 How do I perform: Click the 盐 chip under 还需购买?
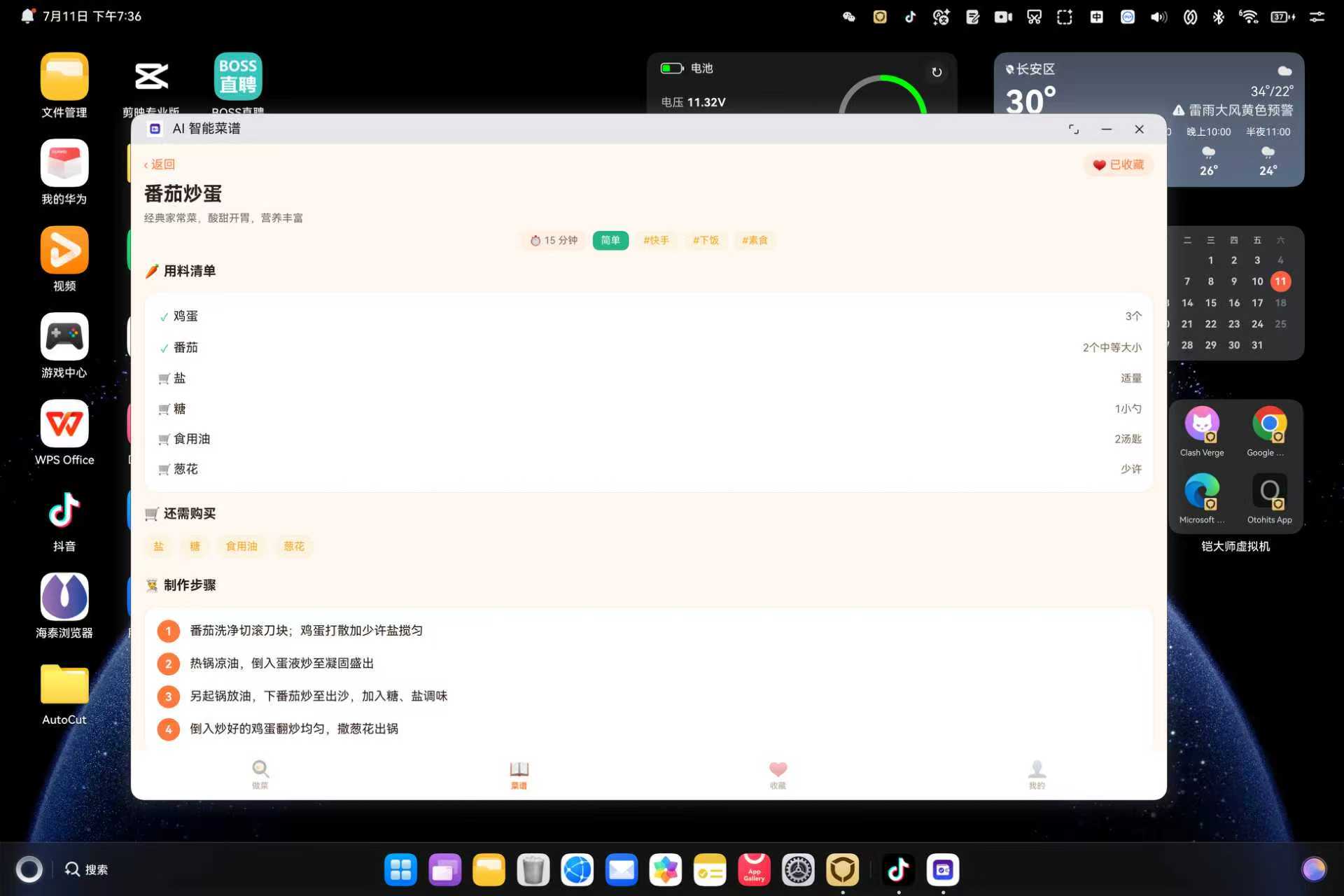(159, 546)
